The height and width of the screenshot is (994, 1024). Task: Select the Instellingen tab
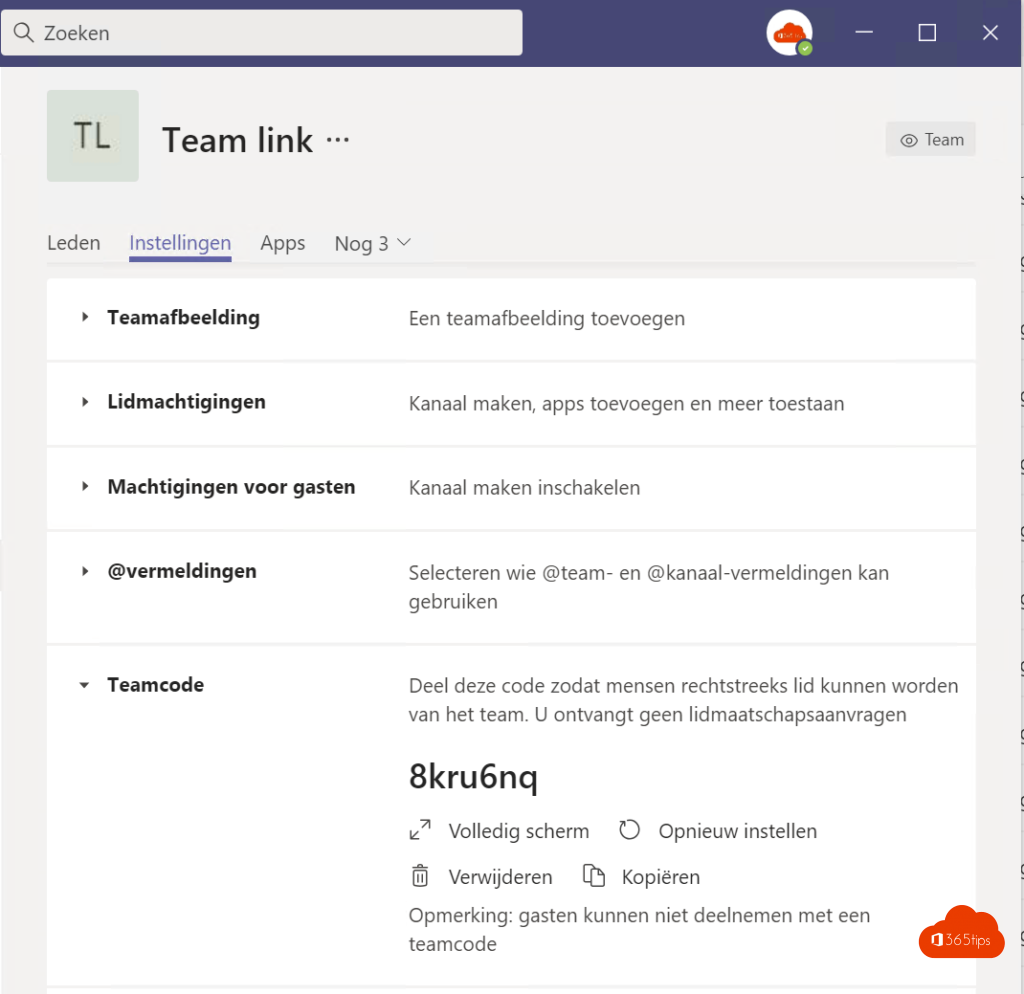coord(180,243)
